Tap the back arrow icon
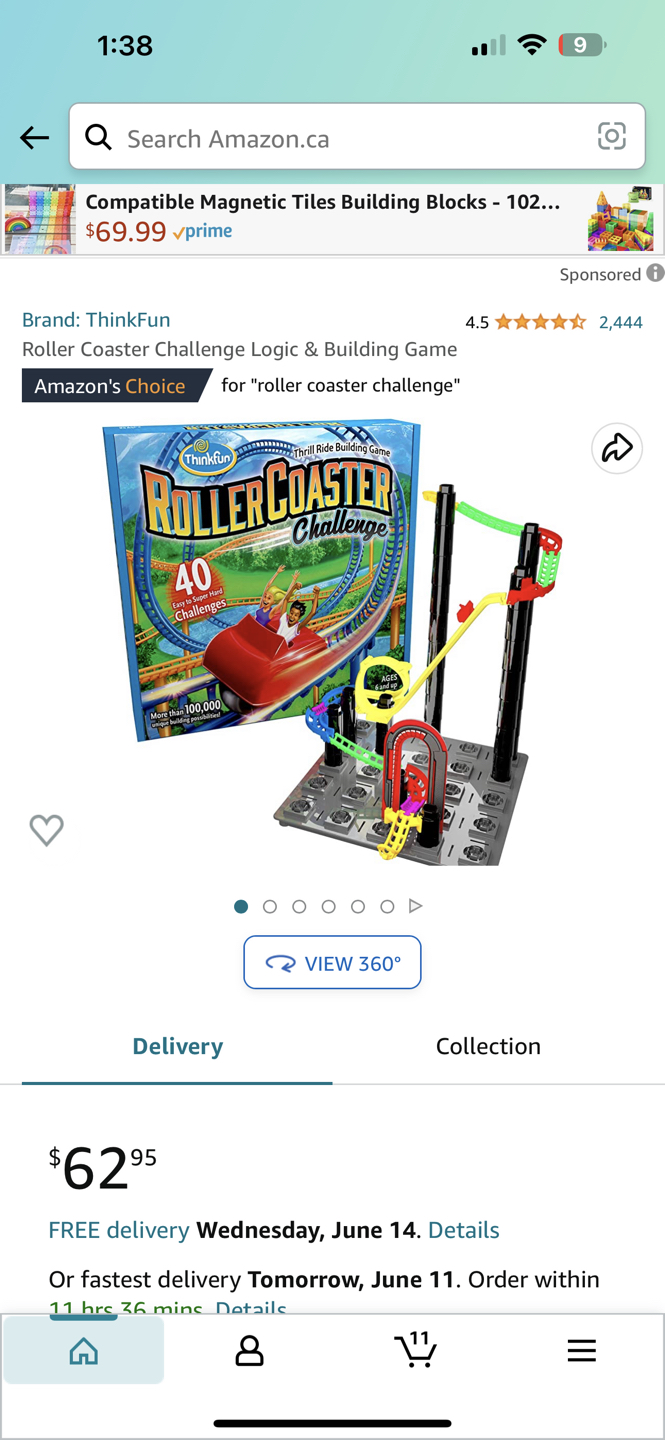The height and width of the screenshot is (1440, 665). [34, 137]
